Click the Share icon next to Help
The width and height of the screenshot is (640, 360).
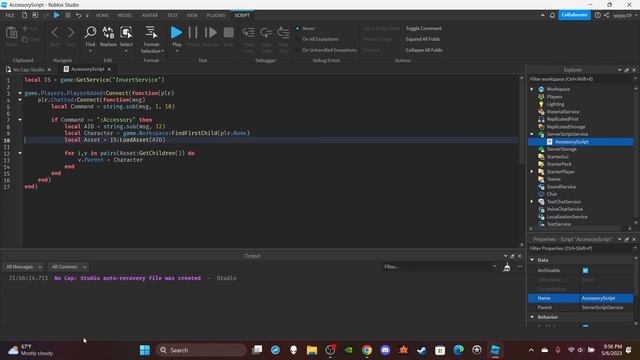607,15
